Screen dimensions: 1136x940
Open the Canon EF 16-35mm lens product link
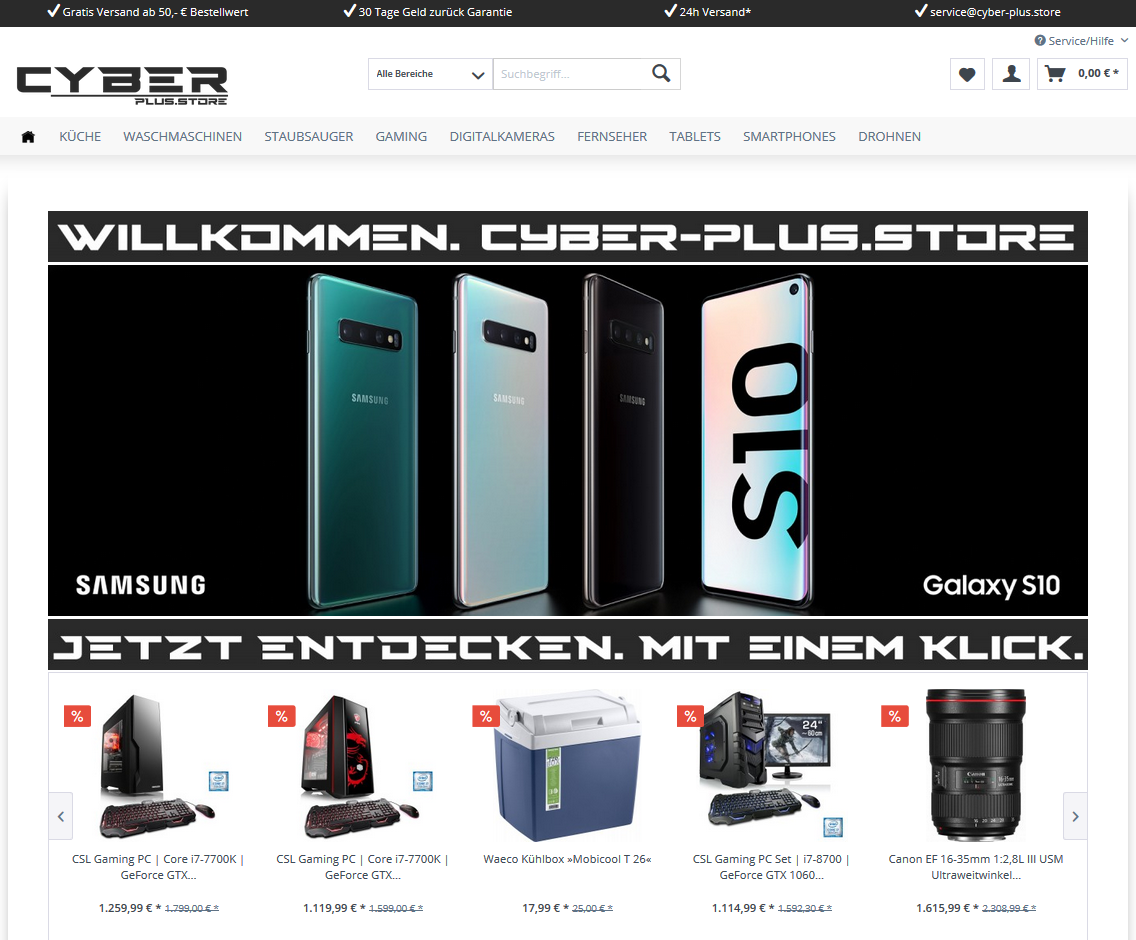coord(976,867)
